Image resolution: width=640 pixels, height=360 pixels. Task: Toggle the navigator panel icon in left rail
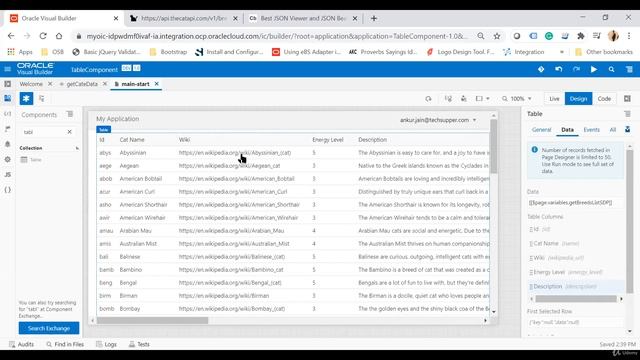coord(7,84)
